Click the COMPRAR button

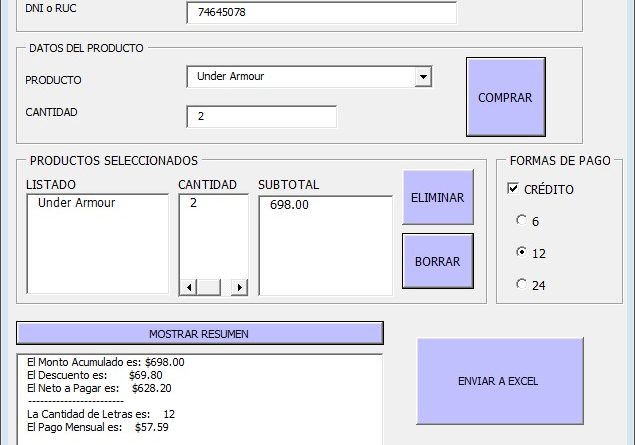pyautogui.click(x=505, y=98)
